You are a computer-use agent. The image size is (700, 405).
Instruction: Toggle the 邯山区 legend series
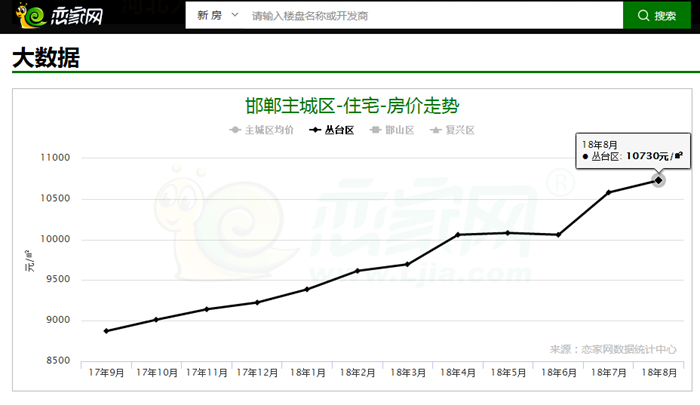point(392,130)
